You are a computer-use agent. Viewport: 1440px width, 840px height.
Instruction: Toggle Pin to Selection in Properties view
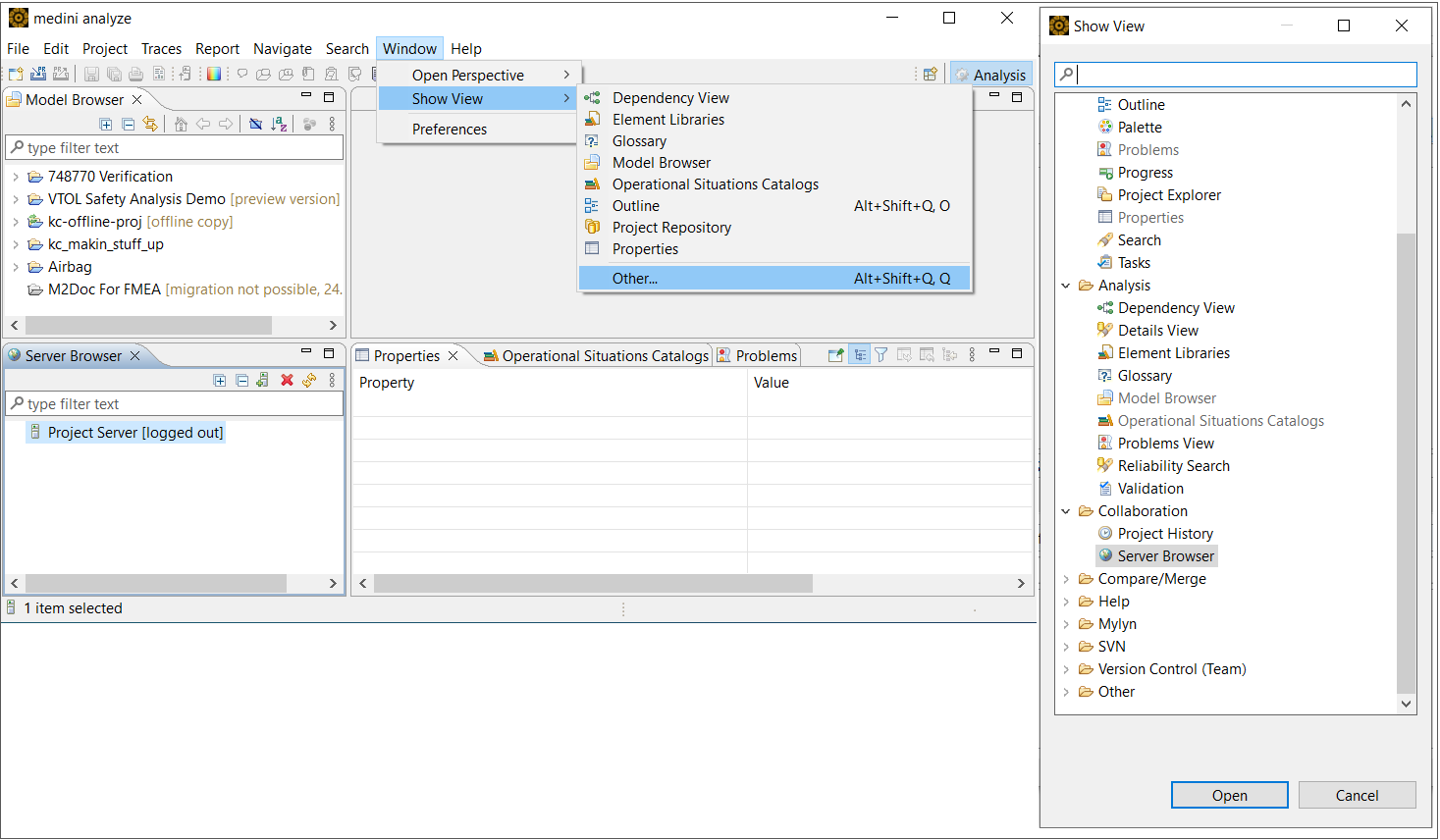coord(835,355)
